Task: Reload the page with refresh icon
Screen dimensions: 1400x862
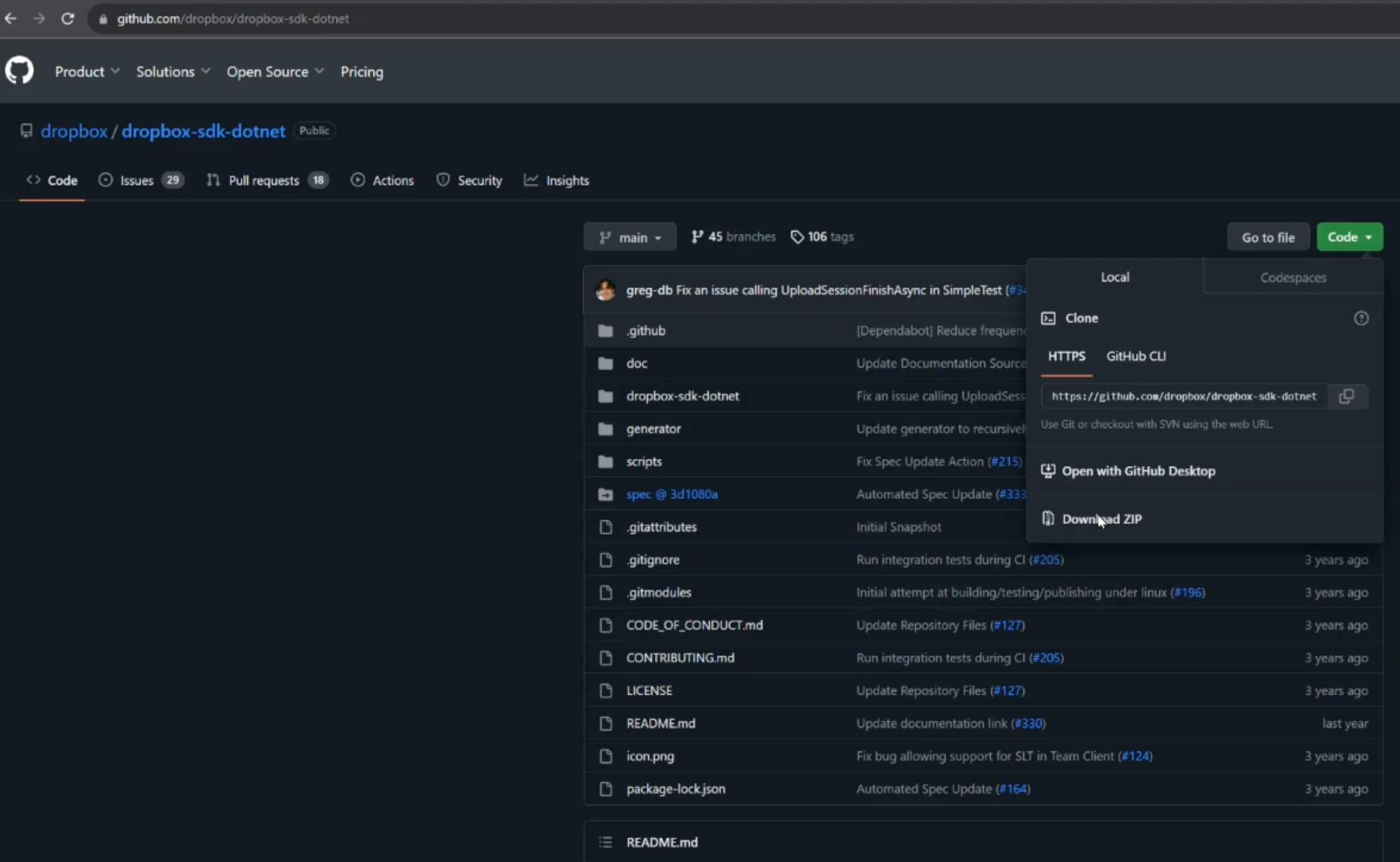Action: (67, 18)
